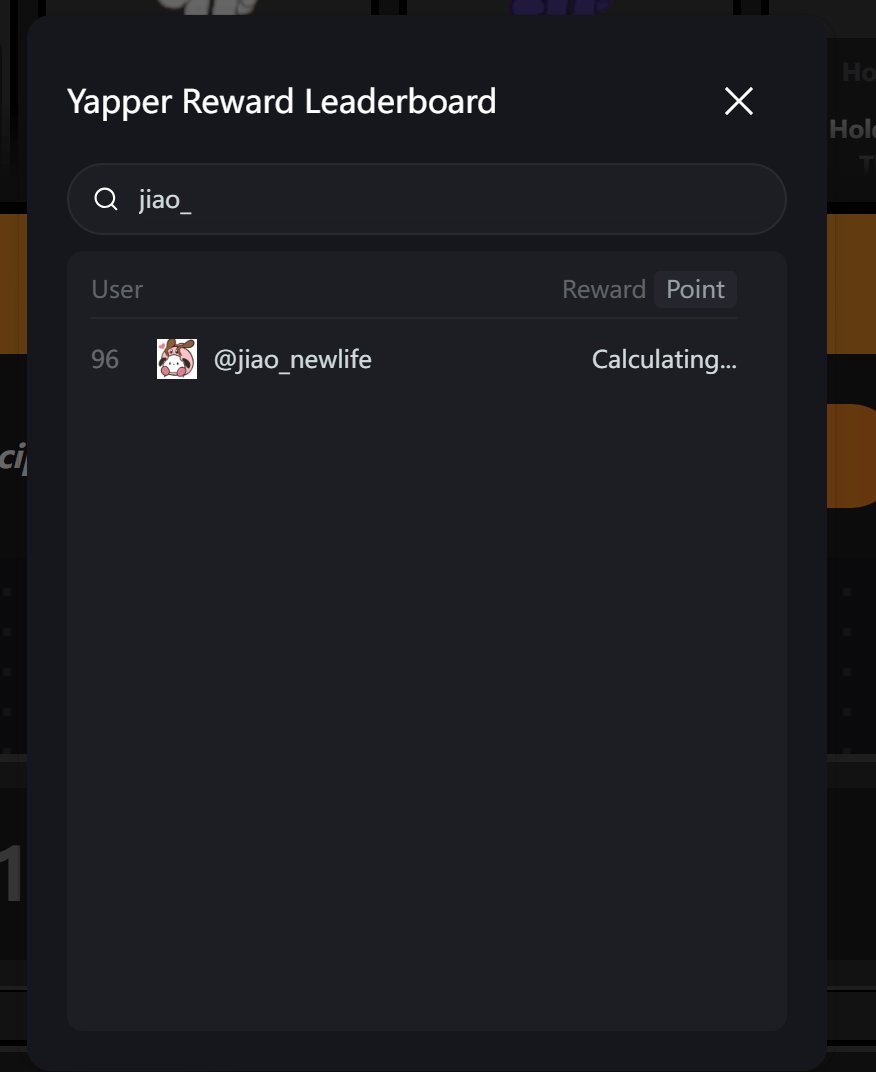Click the gray image at top left background
Image resolution: width=876 pixels, height=1072 pixels.
pyautogui.click(x=210, y=7)
